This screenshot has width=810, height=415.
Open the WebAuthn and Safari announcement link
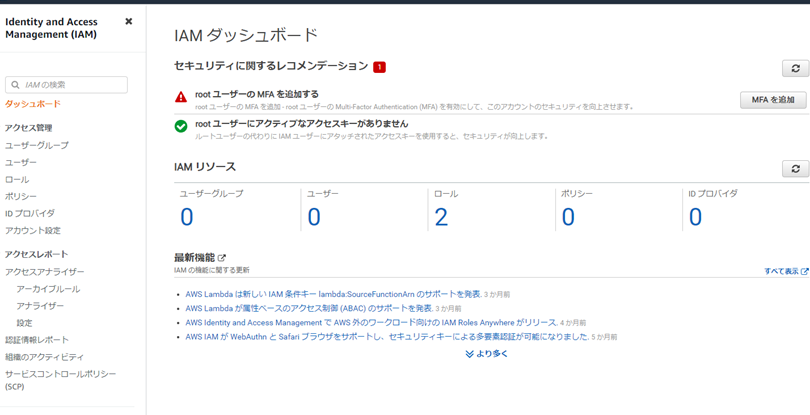387,337
